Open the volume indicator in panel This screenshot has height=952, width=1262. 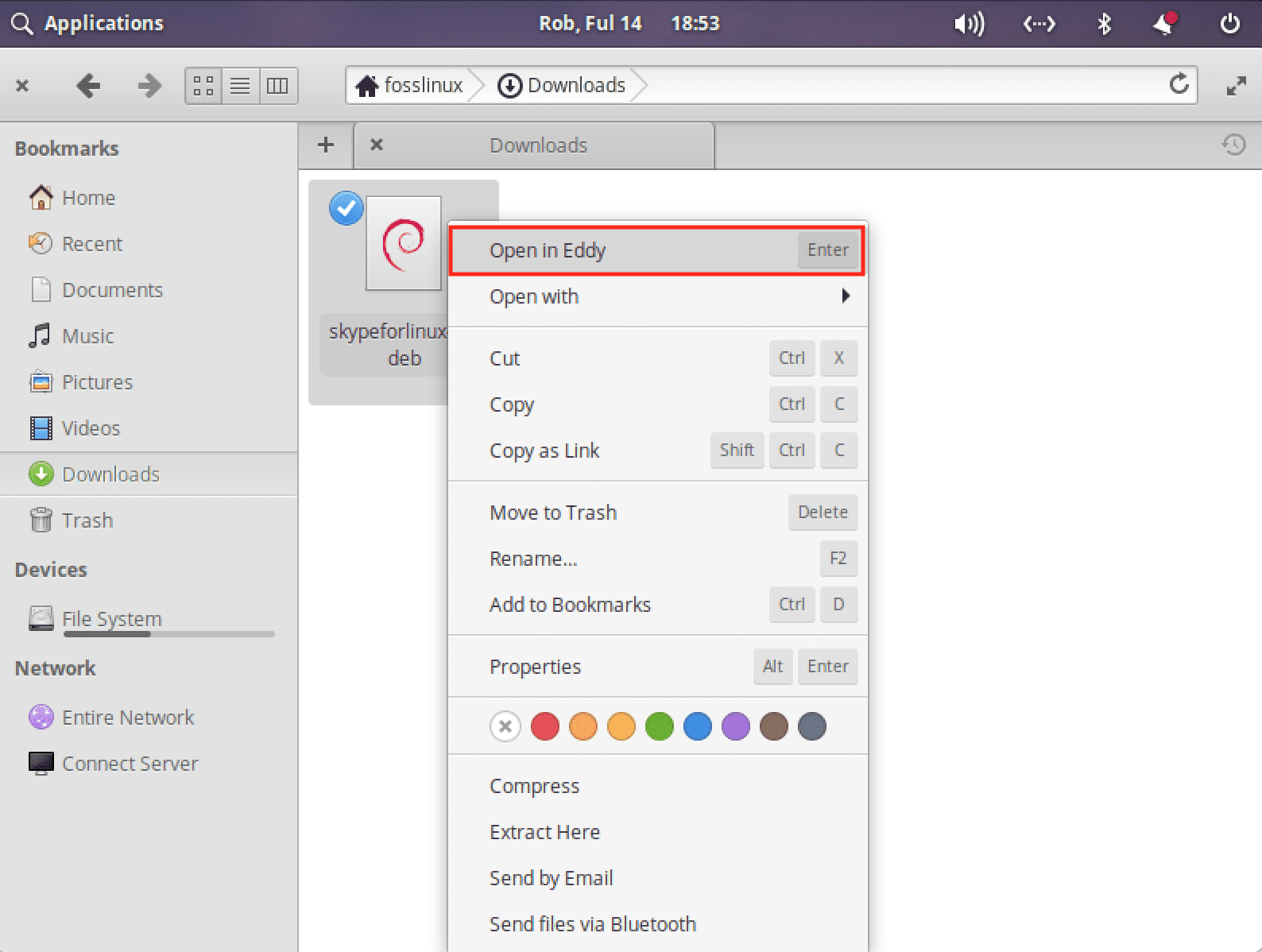(x=969, y=24)
